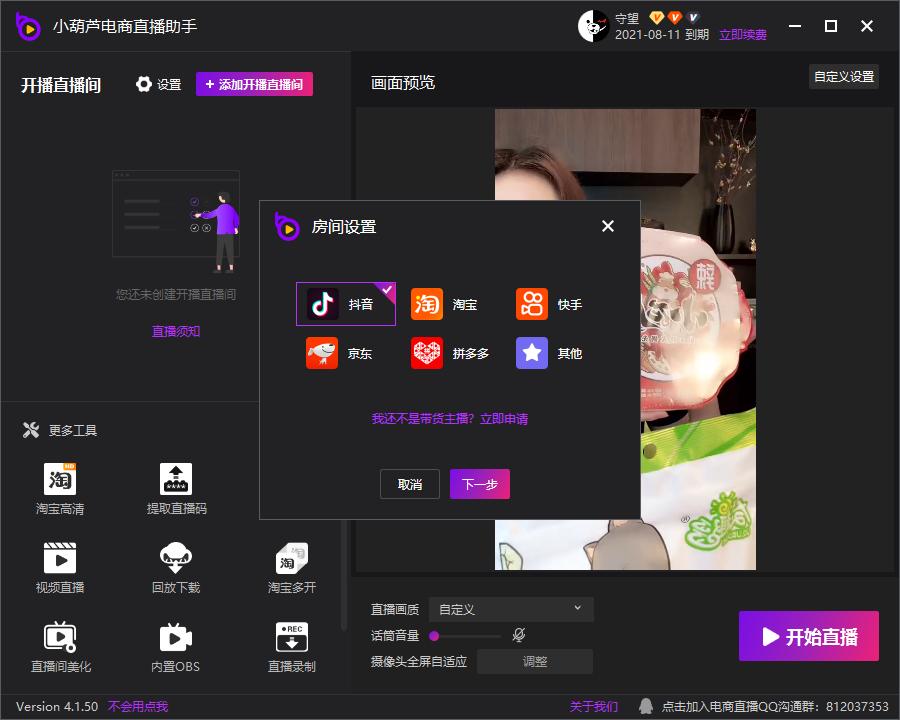The width and height of the screenshot is (900, 720).
Task: Click the 设置 gear icon
Action: click(143, 84)
